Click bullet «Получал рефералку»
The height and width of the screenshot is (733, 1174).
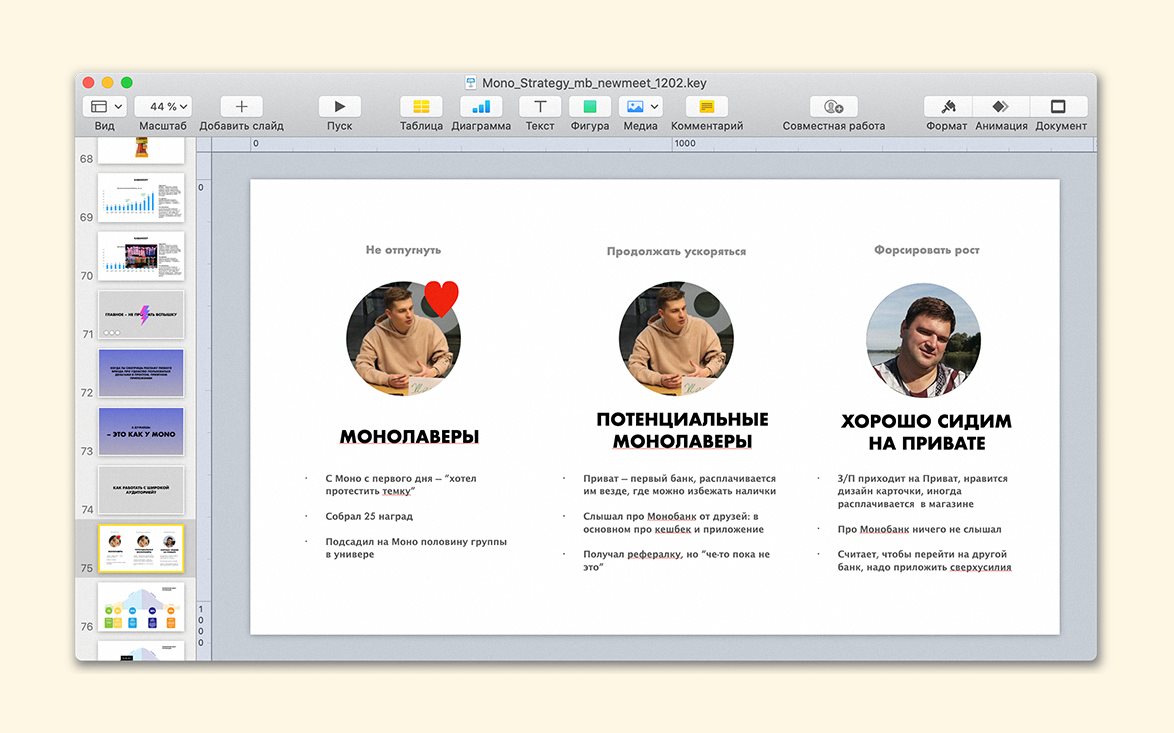tap(676, 561)
